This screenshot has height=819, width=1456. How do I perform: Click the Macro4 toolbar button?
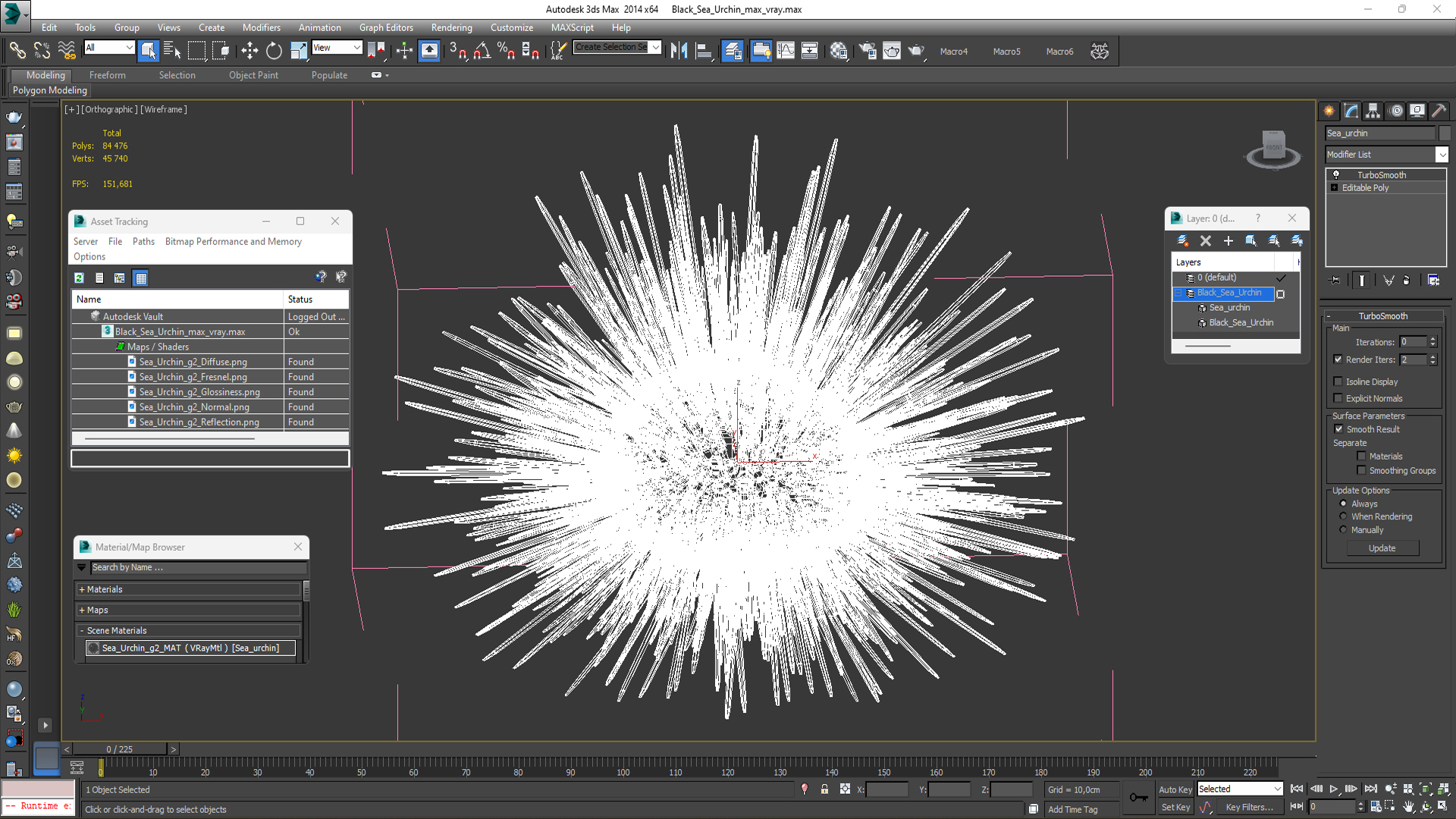click(x=954, y=52)
